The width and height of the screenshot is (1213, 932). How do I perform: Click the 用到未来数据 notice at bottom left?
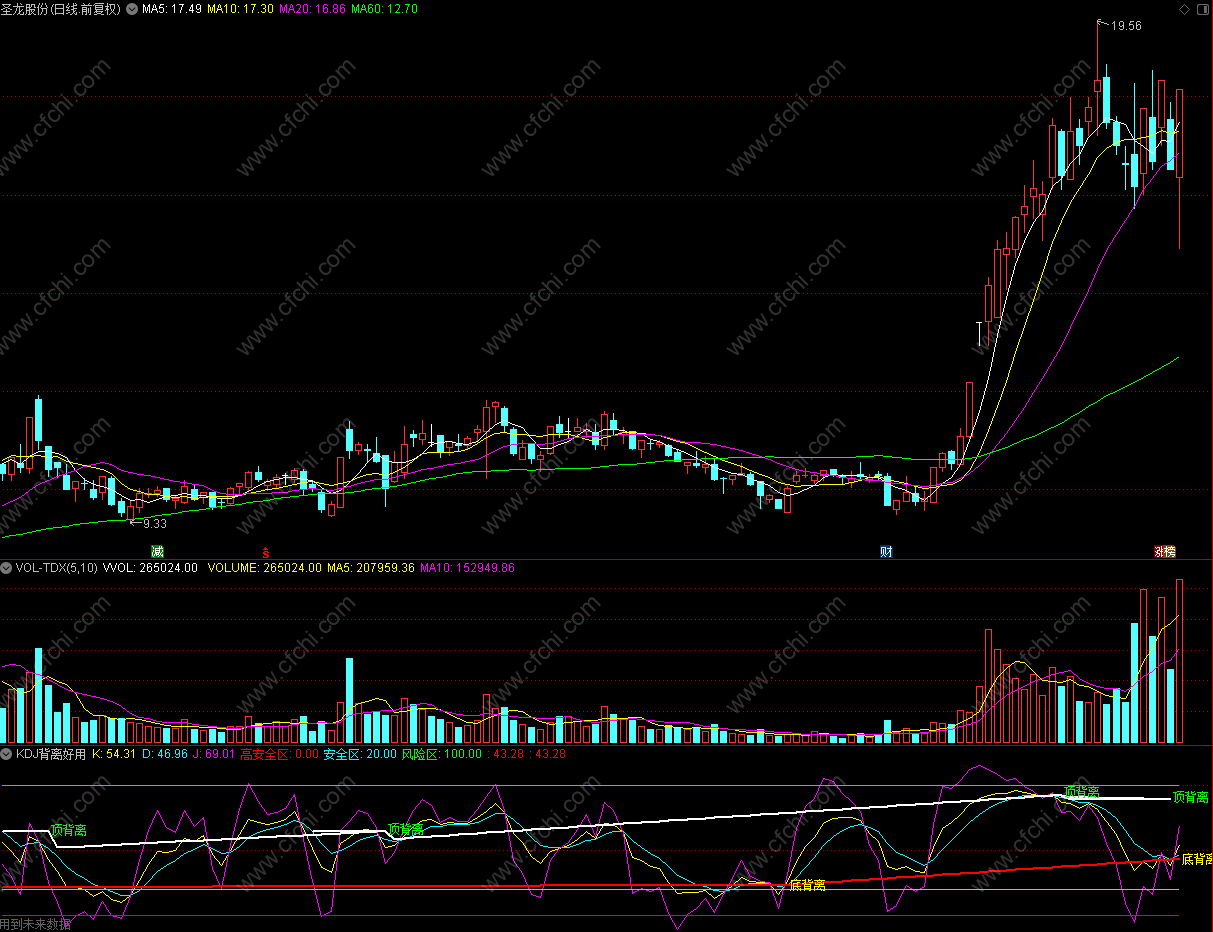pyautogui.click(x=36, y=924)
